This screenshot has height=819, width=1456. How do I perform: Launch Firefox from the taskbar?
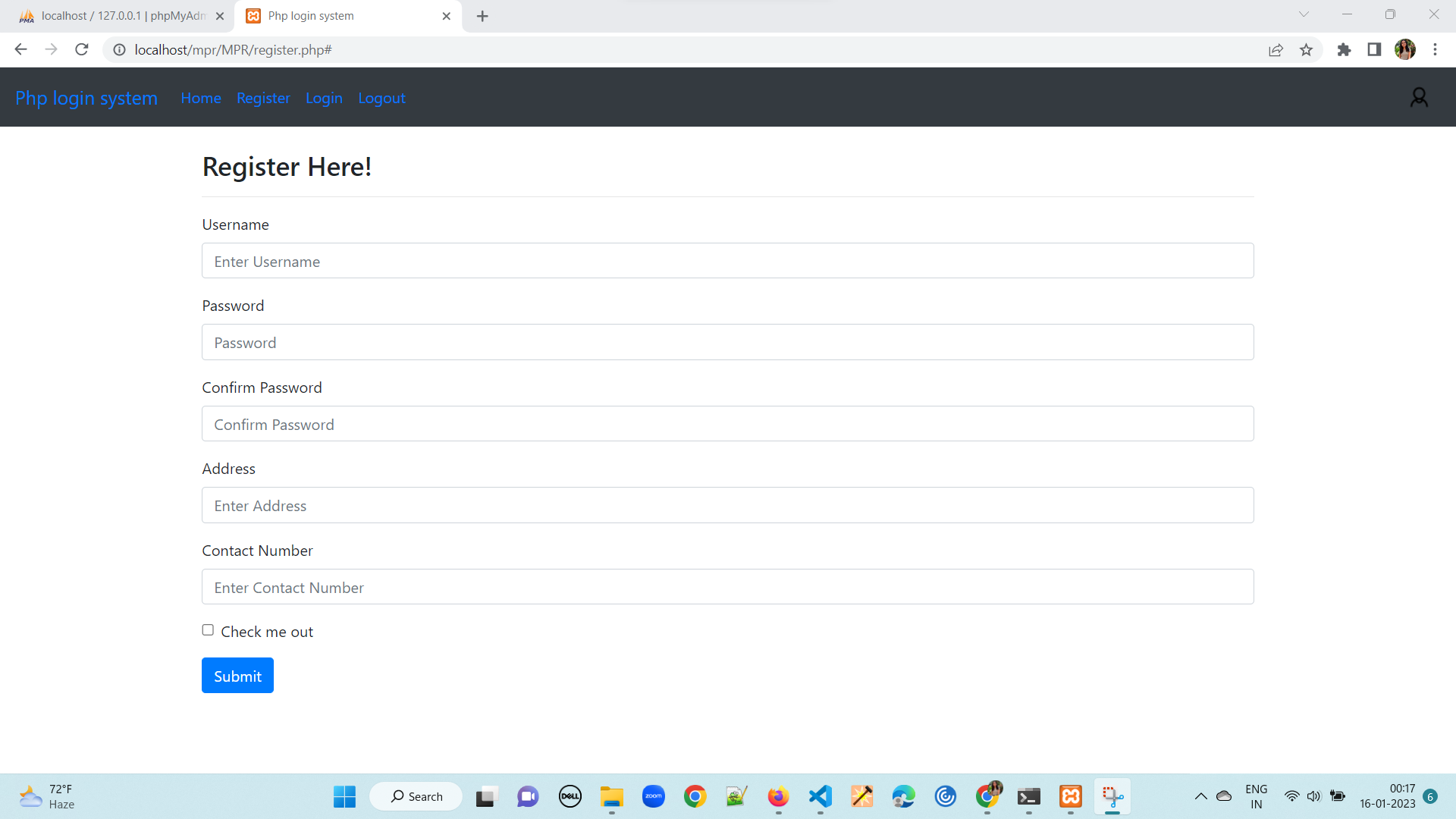click(778, 796)
